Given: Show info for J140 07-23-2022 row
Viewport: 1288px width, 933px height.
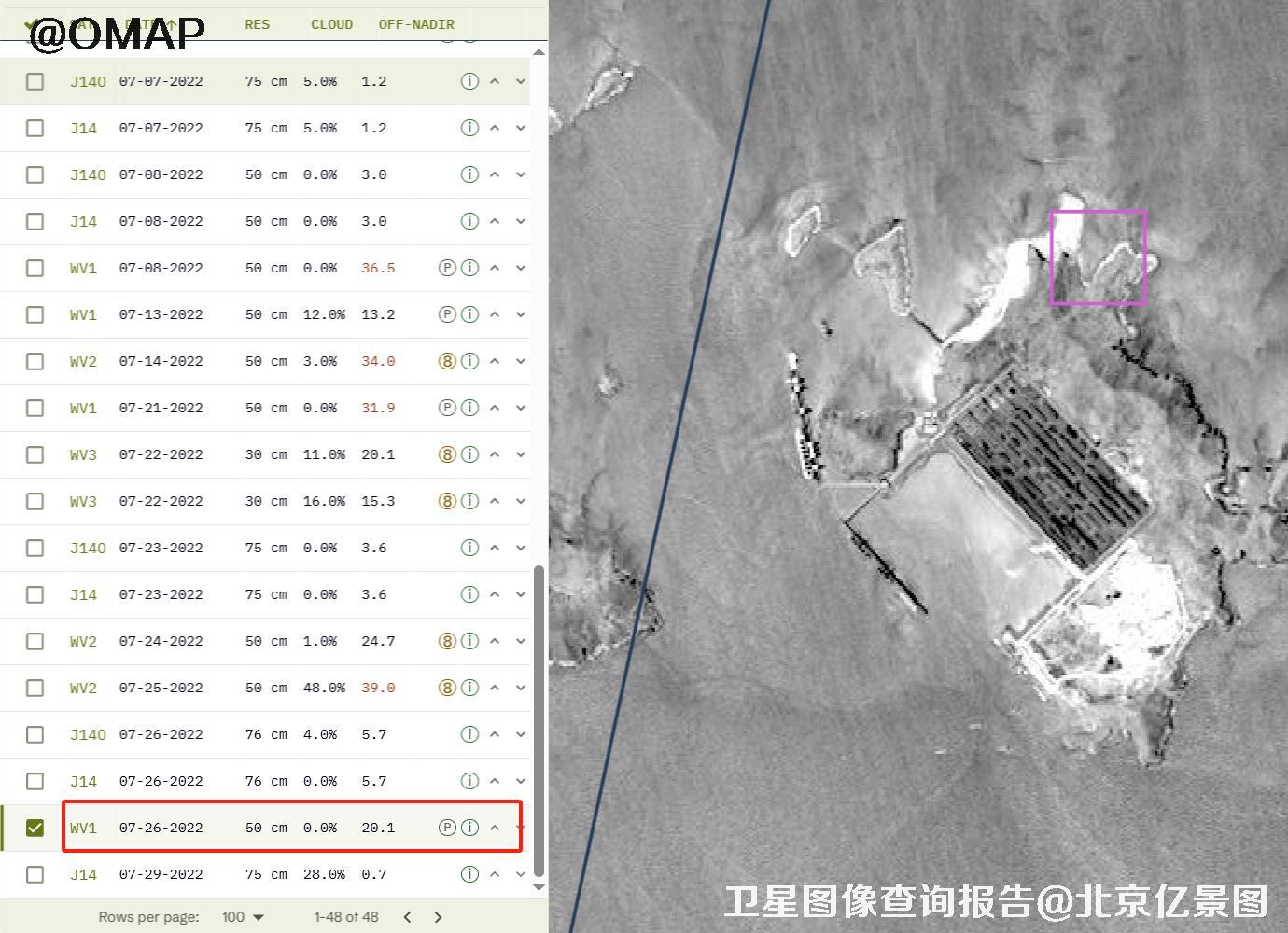Looking at the screenshot, I should [469, 548].
